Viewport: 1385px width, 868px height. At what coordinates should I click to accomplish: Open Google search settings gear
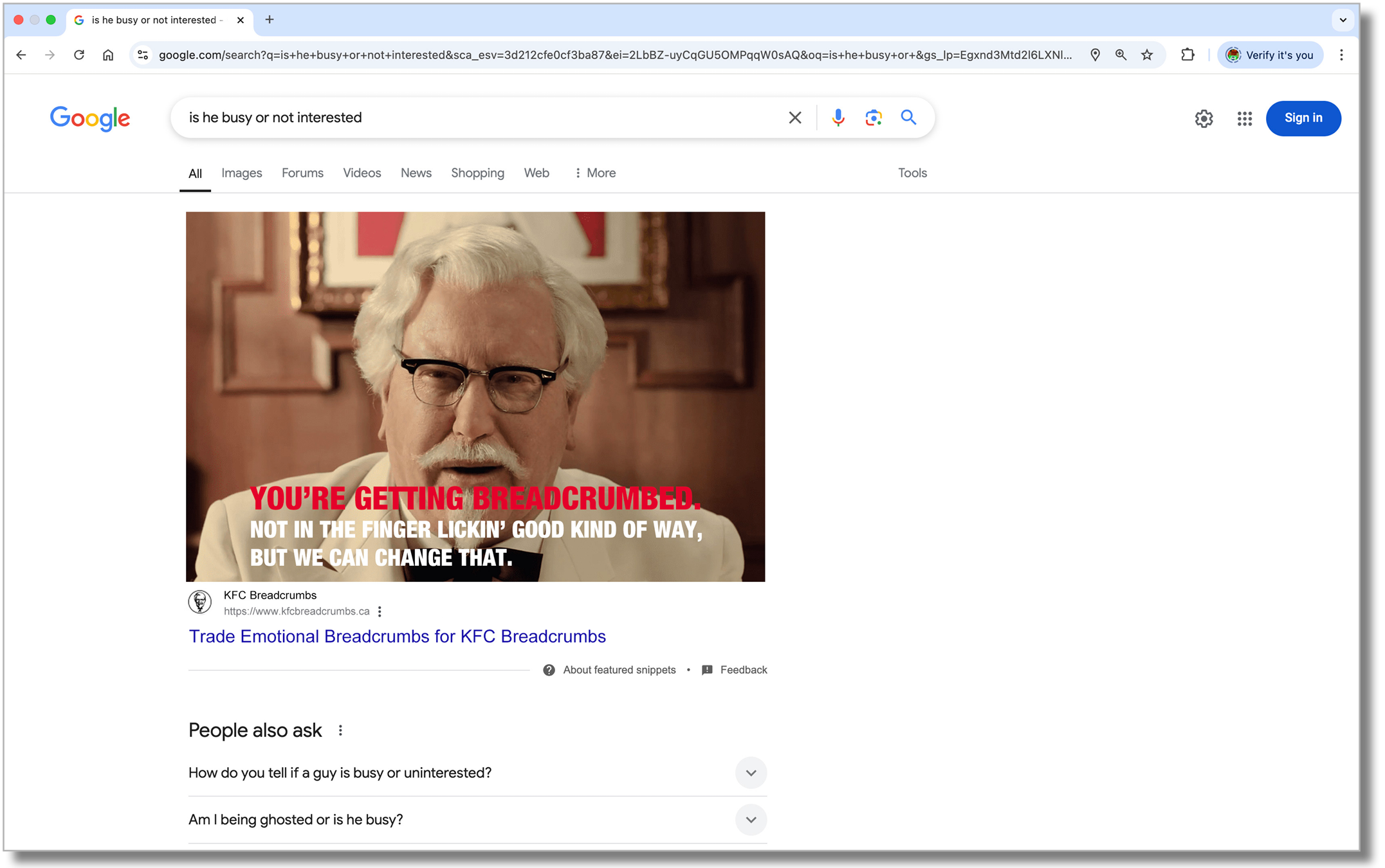point(1204,118)
